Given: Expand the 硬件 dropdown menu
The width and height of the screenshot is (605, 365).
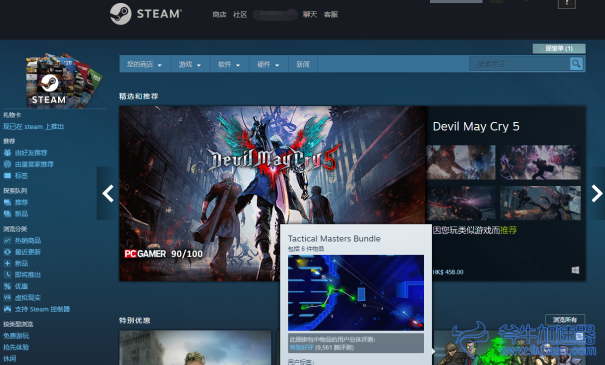Looking at the screenshot, I should [269, 64].
